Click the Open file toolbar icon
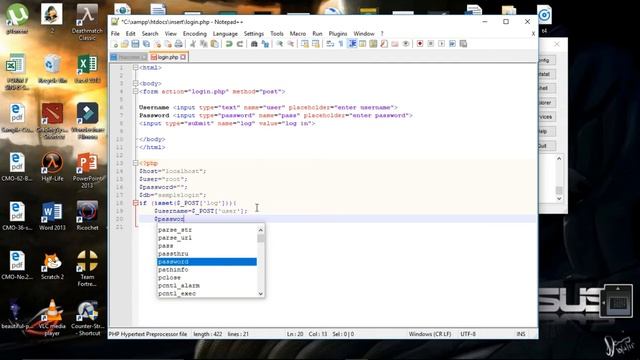Viewport: 640px width, 360px height. pos(125,44)
